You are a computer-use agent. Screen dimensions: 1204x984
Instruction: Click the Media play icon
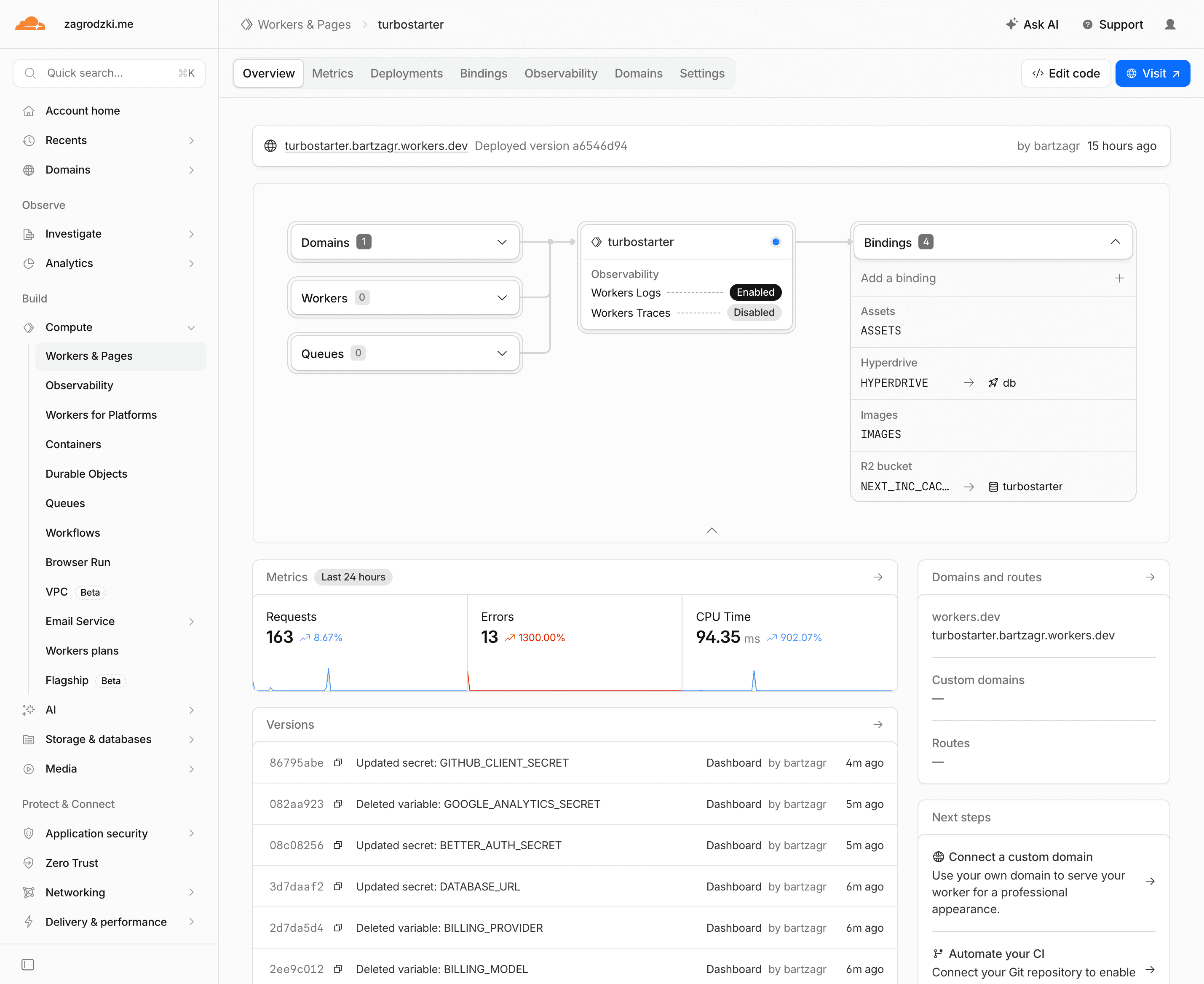click(29, 769)
